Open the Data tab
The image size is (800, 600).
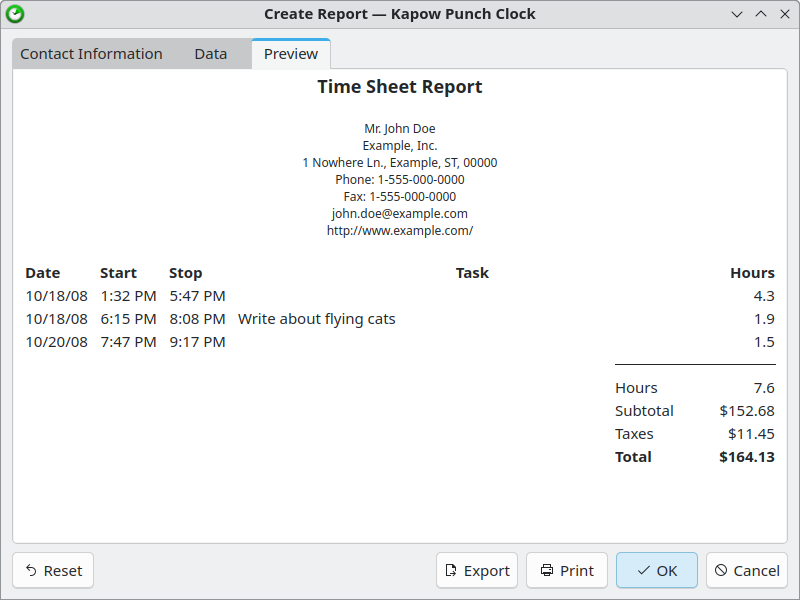(211, 54)
